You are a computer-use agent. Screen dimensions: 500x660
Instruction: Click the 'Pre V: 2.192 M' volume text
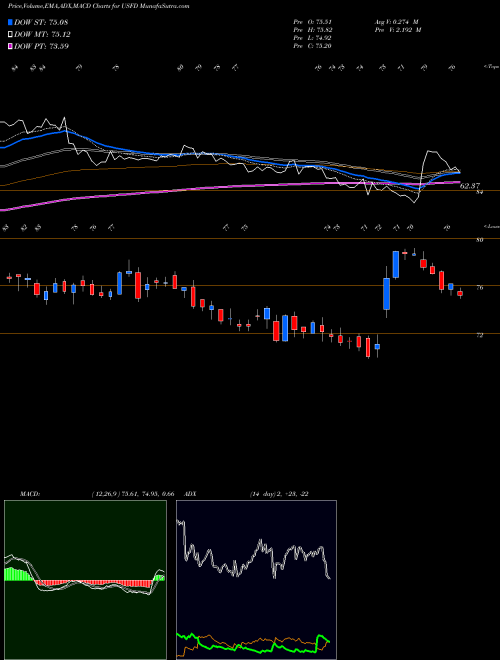point(397,30)
